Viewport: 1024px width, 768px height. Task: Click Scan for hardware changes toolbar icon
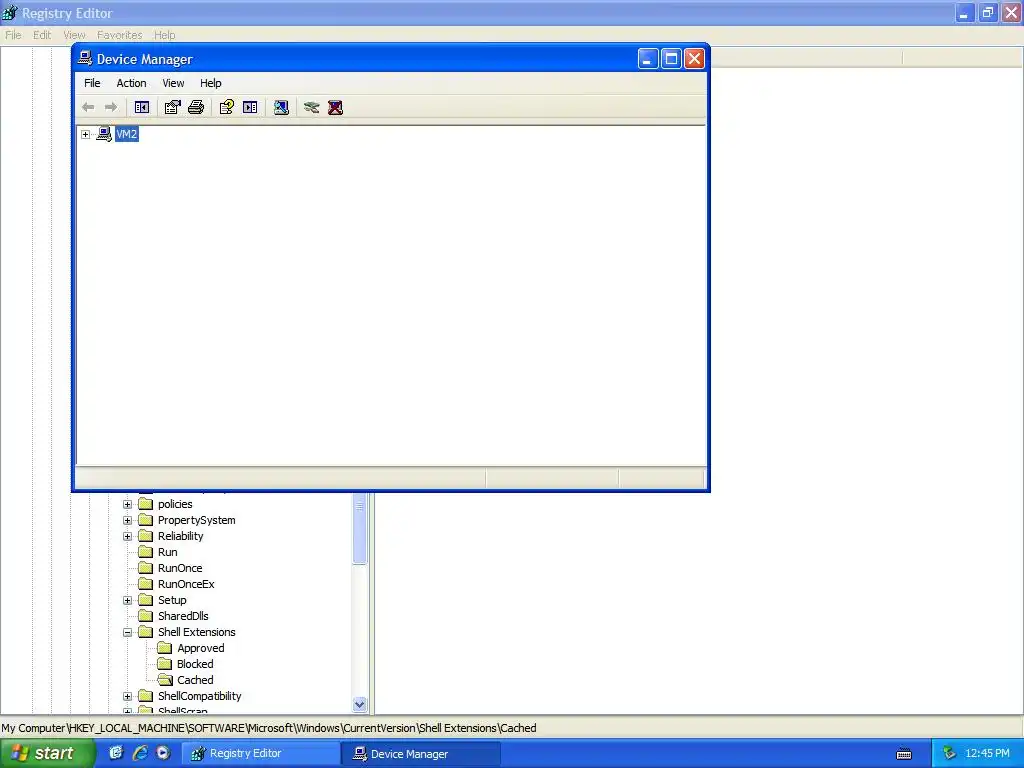point(281,107)
